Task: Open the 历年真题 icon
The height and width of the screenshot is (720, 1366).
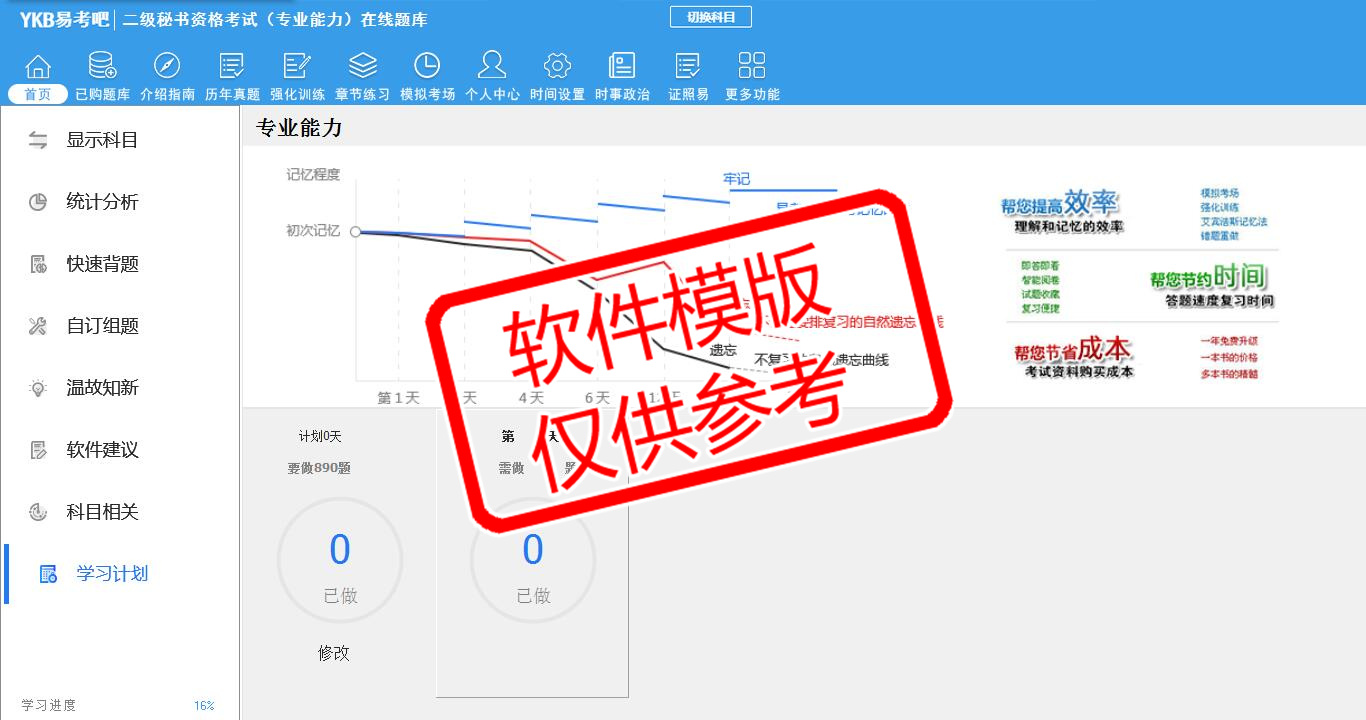Action: [232, 66]
